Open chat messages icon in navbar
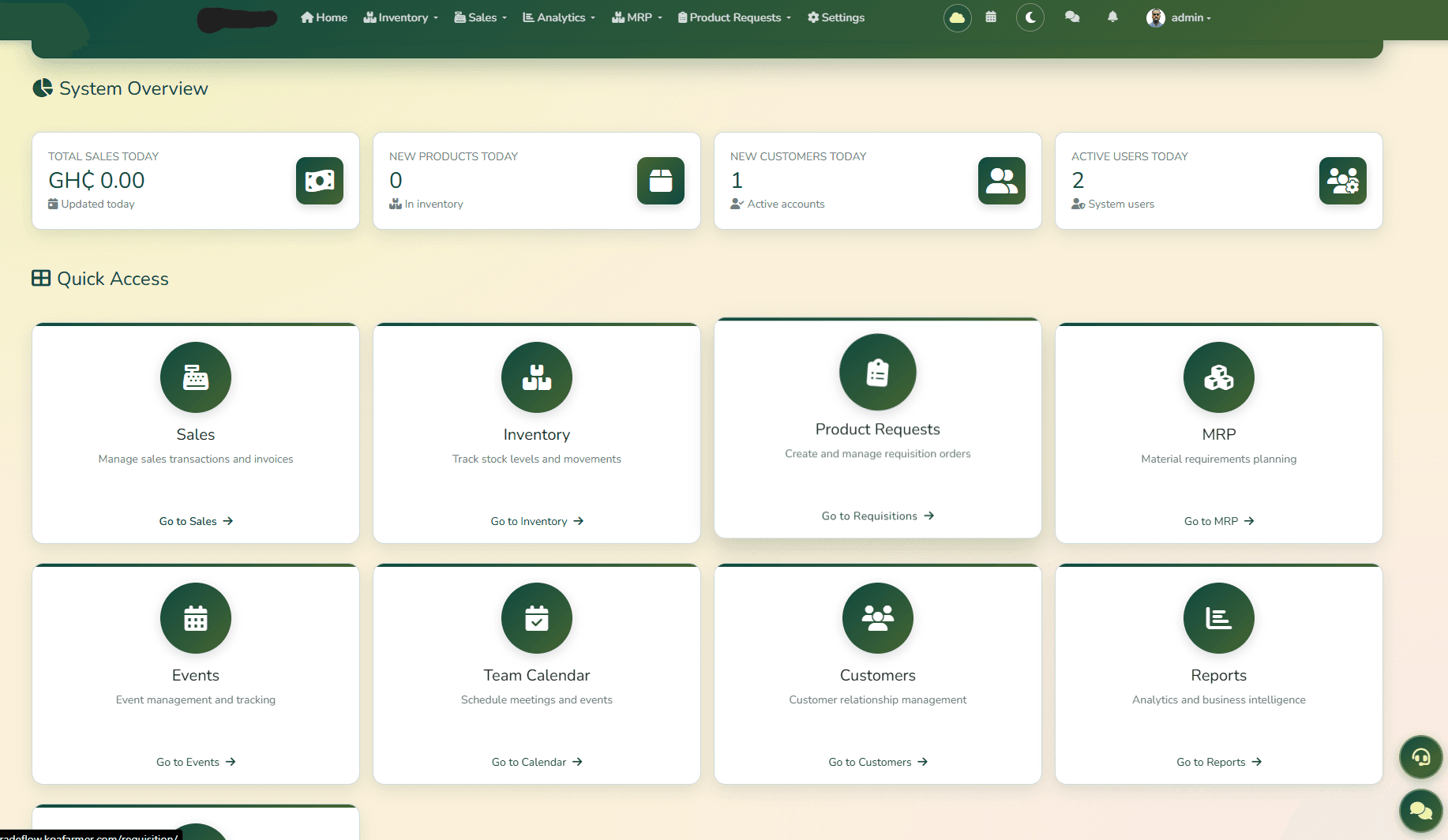The image size is (1448, 840). 1072,17
